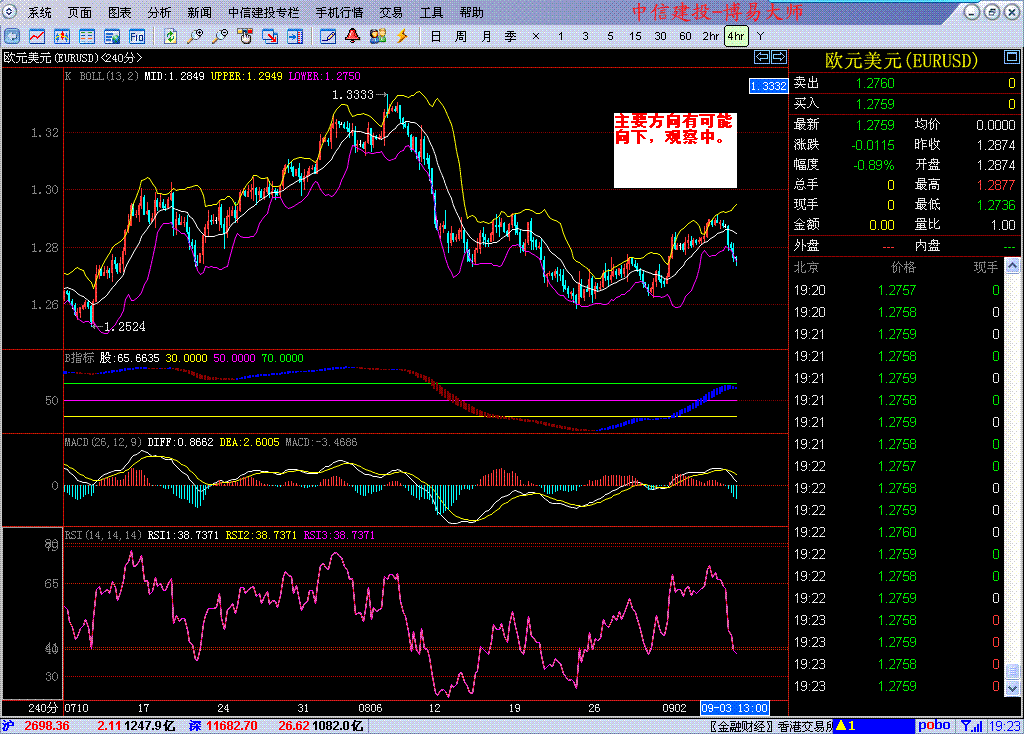Click the candlestick chart toolbar icon

pos(61,36)
